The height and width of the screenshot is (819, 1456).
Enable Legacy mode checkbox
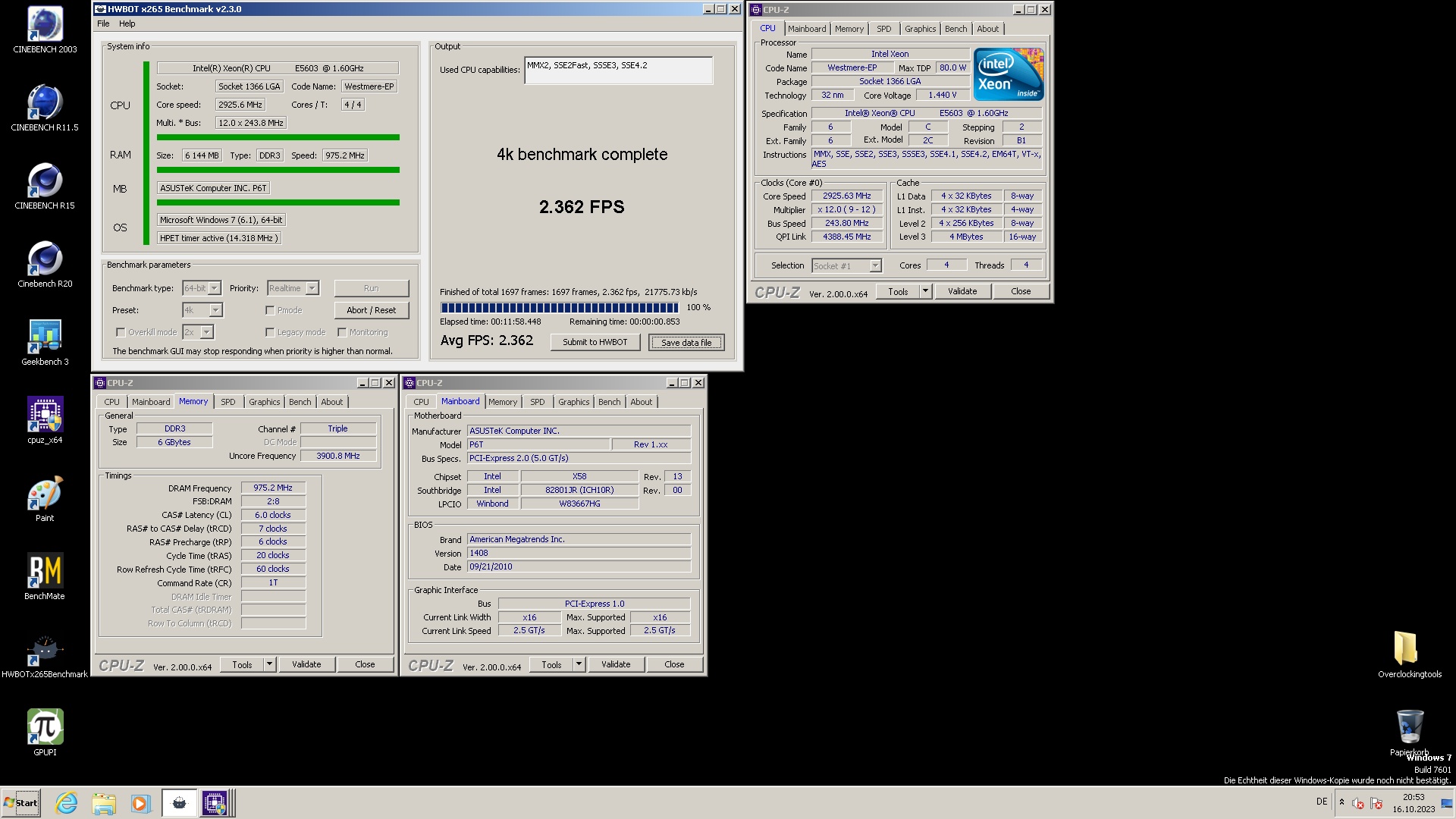click(x=270, y=332)
